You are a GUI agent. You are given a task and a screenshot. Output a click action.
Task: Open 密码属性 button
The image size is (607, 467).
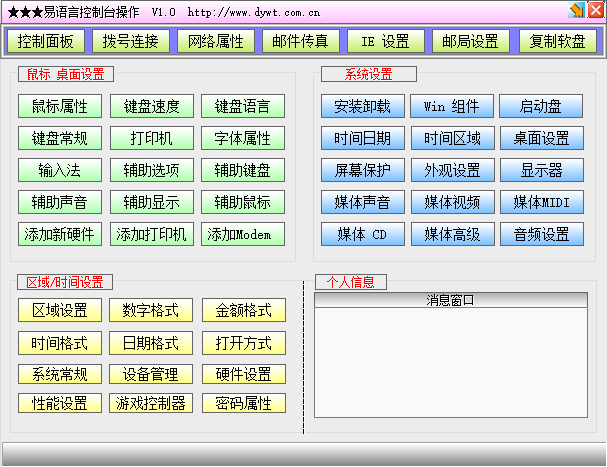pyautogui.click(x=243, y=404)
